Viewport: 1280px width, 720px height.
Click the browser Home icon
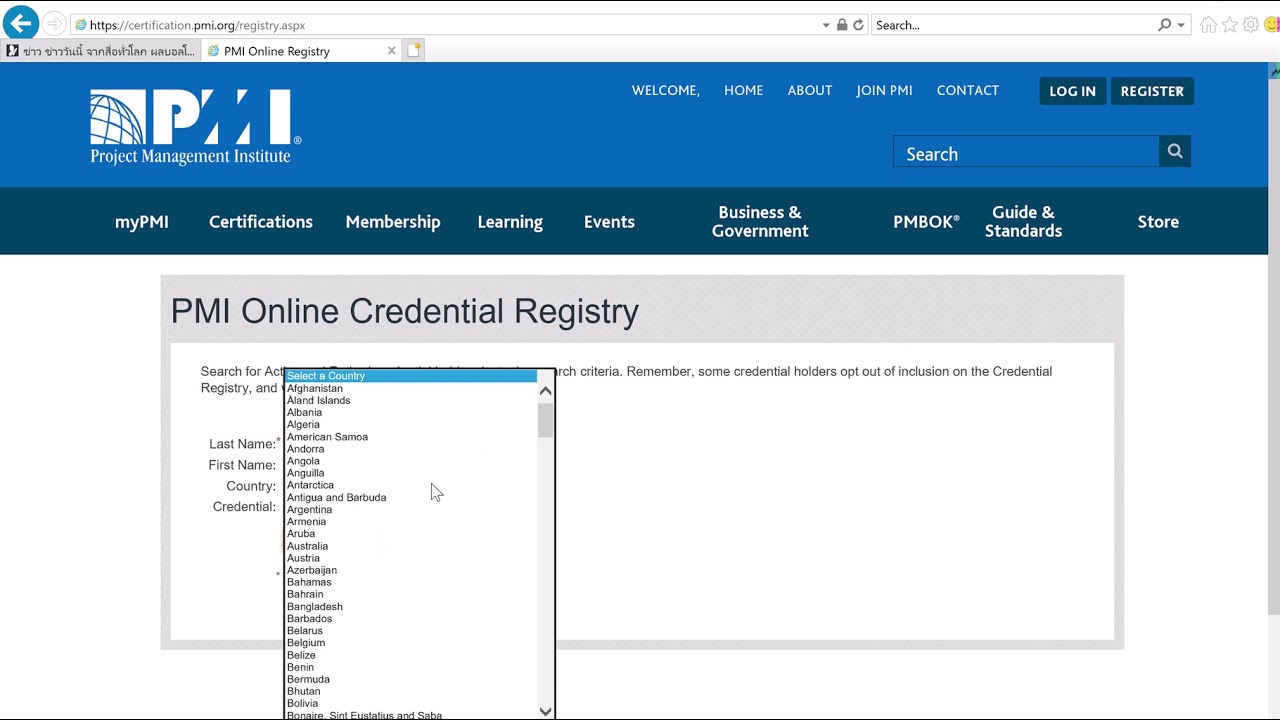point(1209,25)
